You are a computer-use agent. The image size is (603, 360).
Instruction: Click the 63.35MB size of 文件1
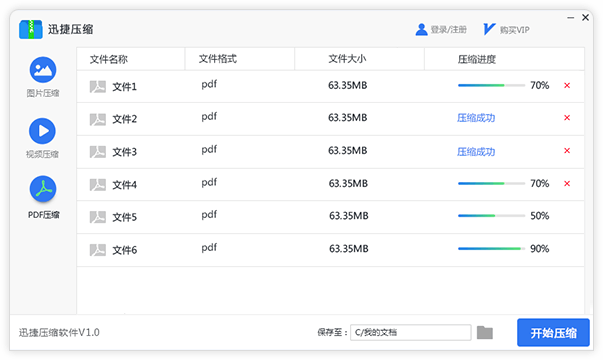348,85
